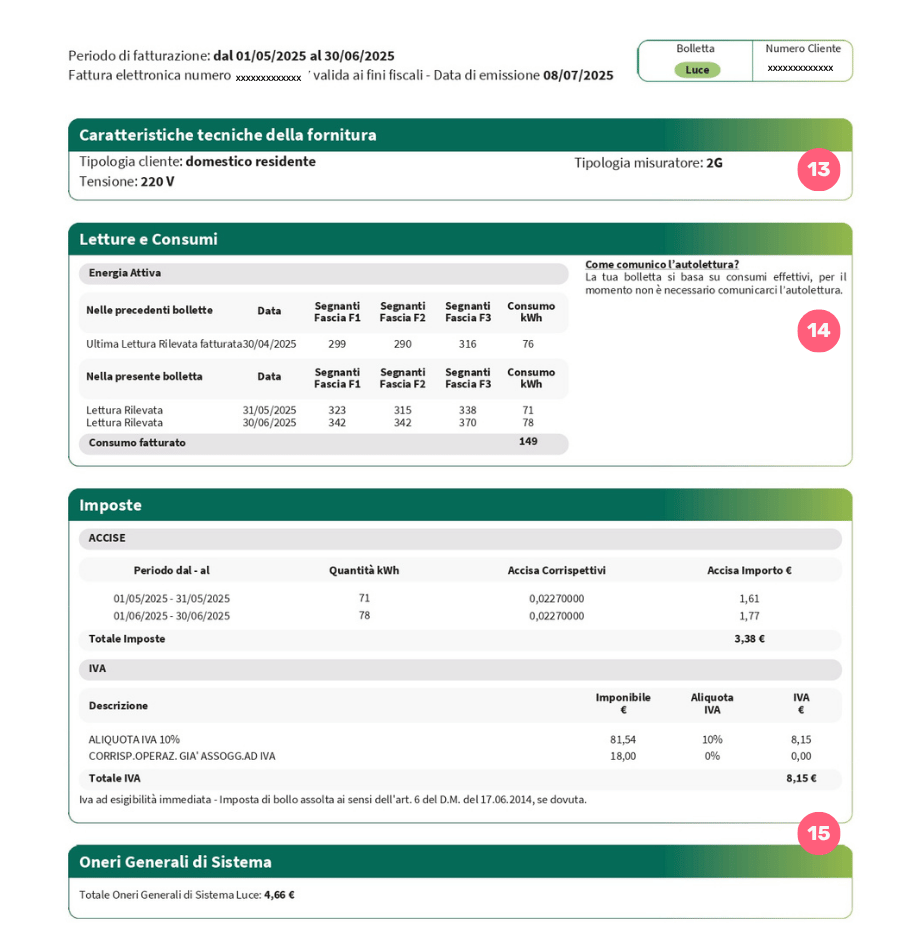Image resolution: width=900 pixels, height=951 pixels.
Task: Select the ALIQUOTA IVA 10% row
Action: 134,739
